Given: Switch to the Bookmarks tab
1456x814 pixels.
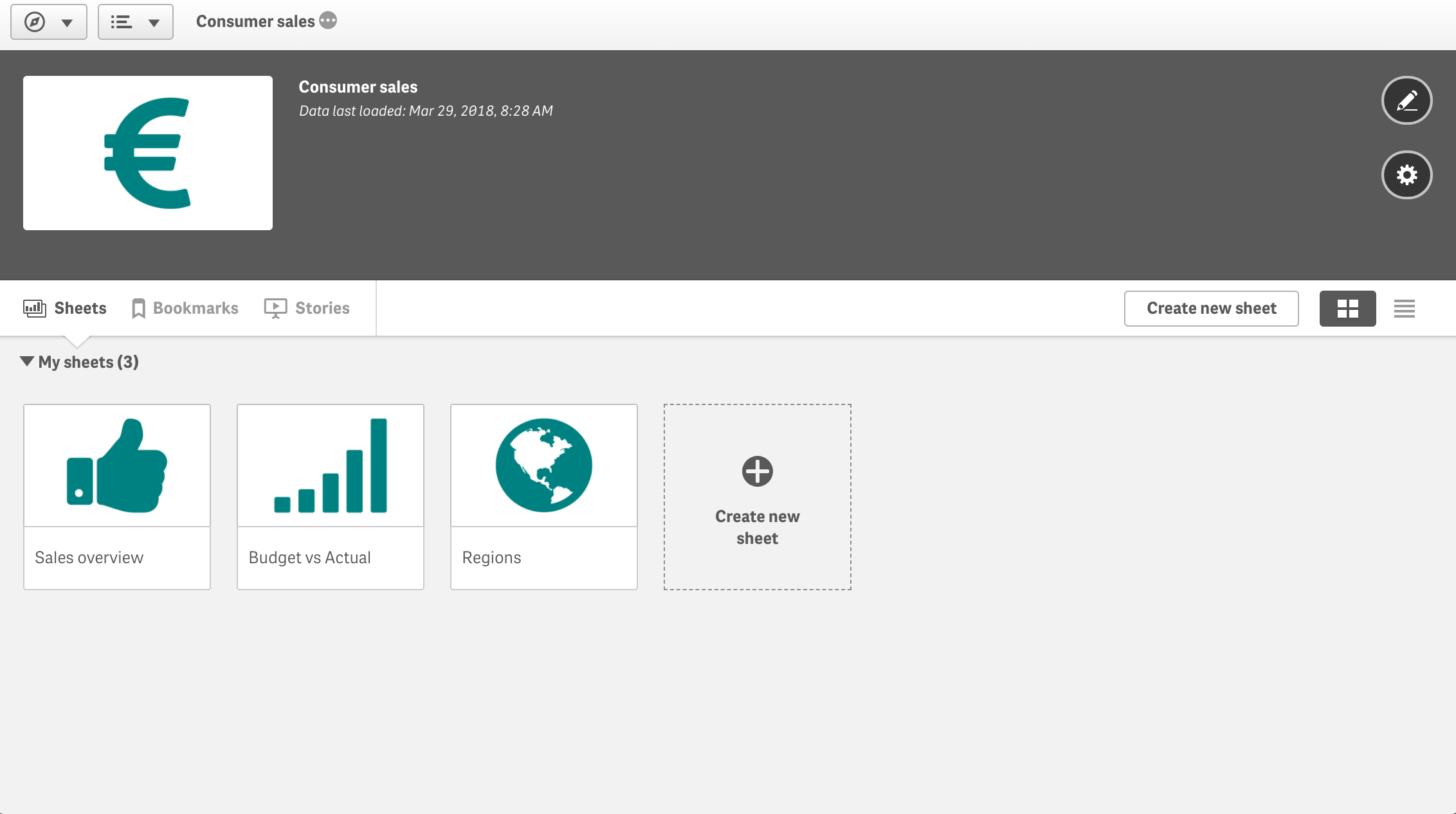Looking at the screenshot, I should point(185,308).
